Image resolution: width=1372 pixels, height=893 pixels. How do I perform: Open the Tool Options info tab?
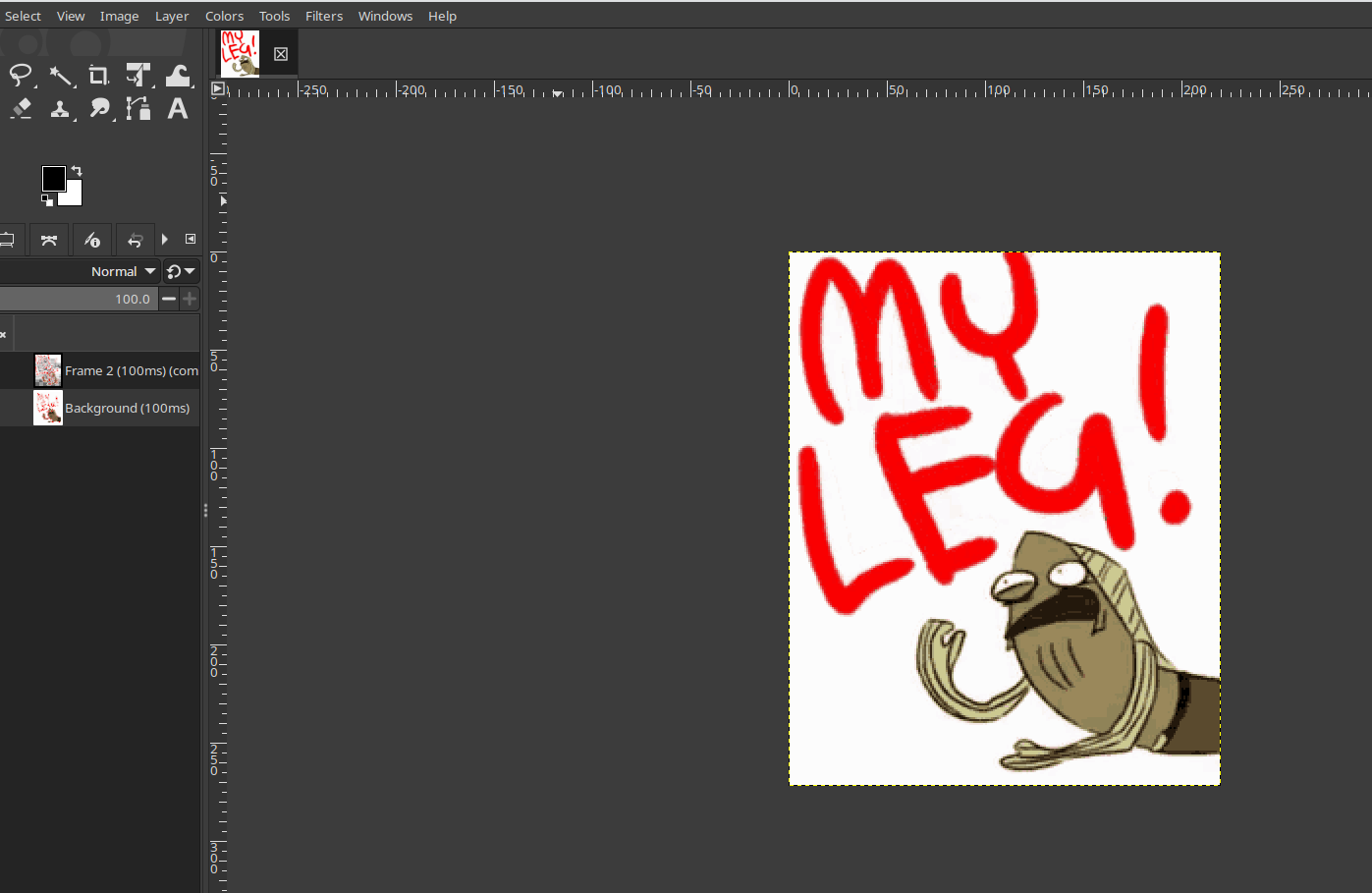(x=92, y=240)
